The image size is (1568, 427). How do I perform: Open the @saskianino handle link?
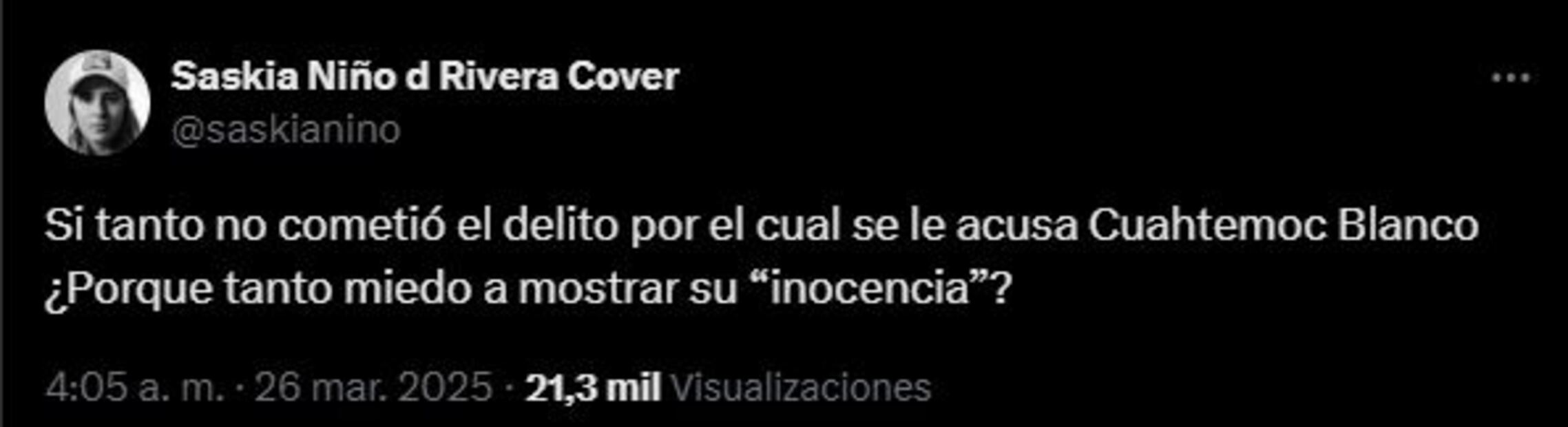click(286, 129)
